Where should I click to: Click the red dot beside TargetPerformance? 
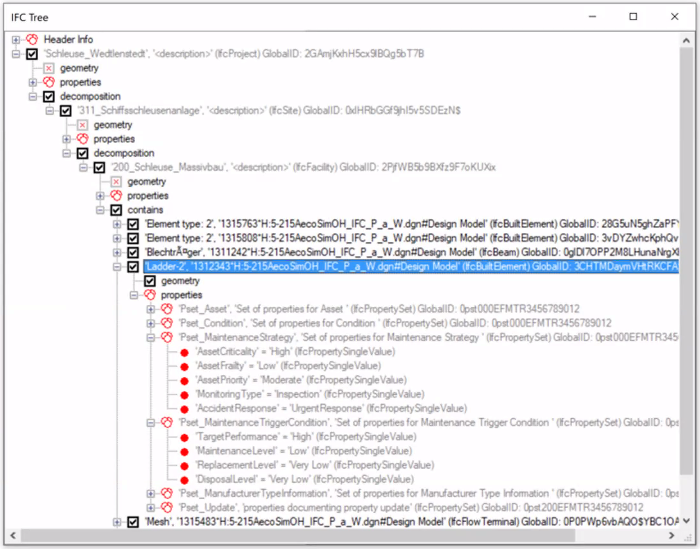point(184,437)
